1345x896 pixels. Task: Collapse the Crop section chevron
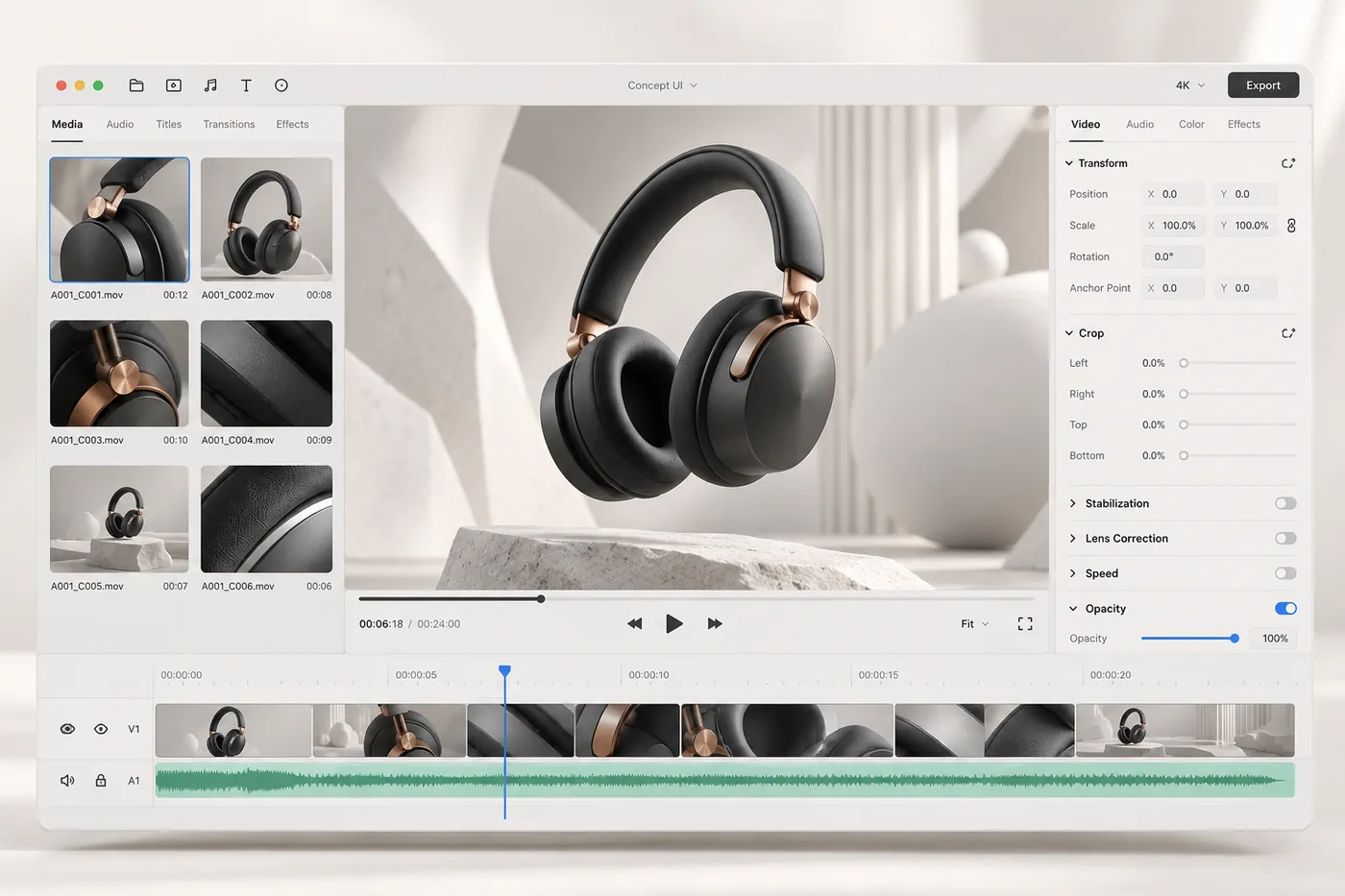pos(1069,333)
